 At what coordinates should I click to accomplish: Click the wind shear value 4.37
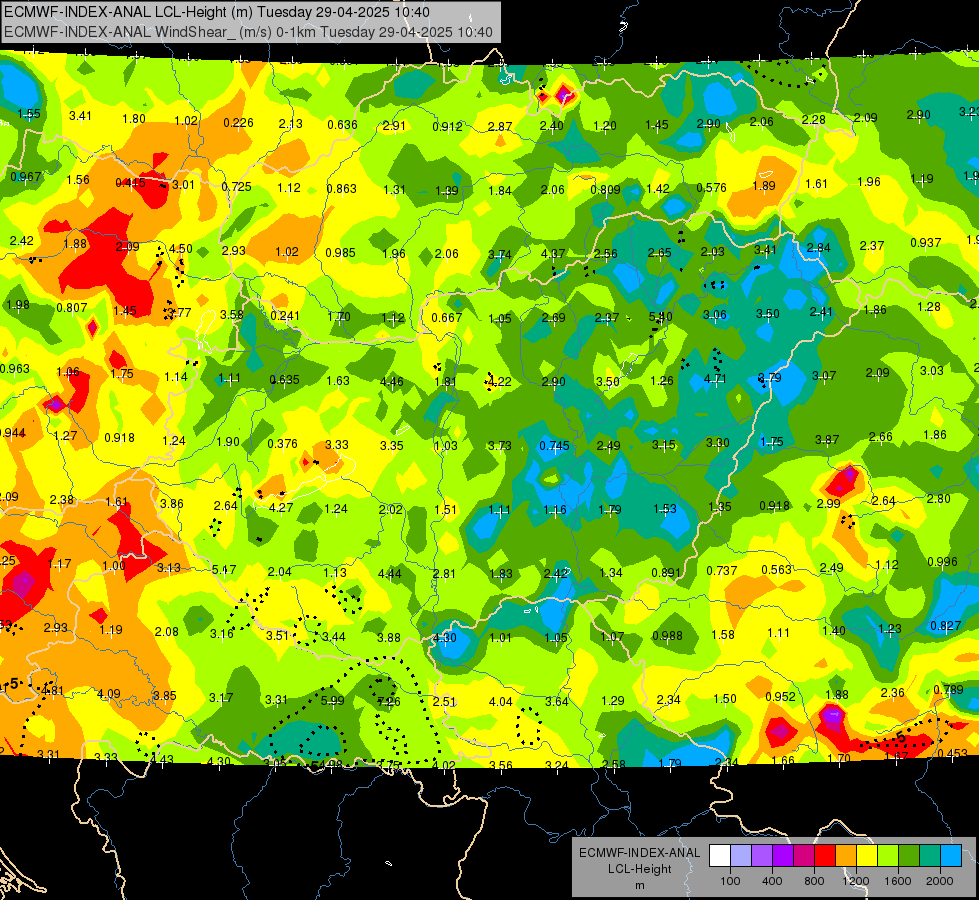pos(553,254)
